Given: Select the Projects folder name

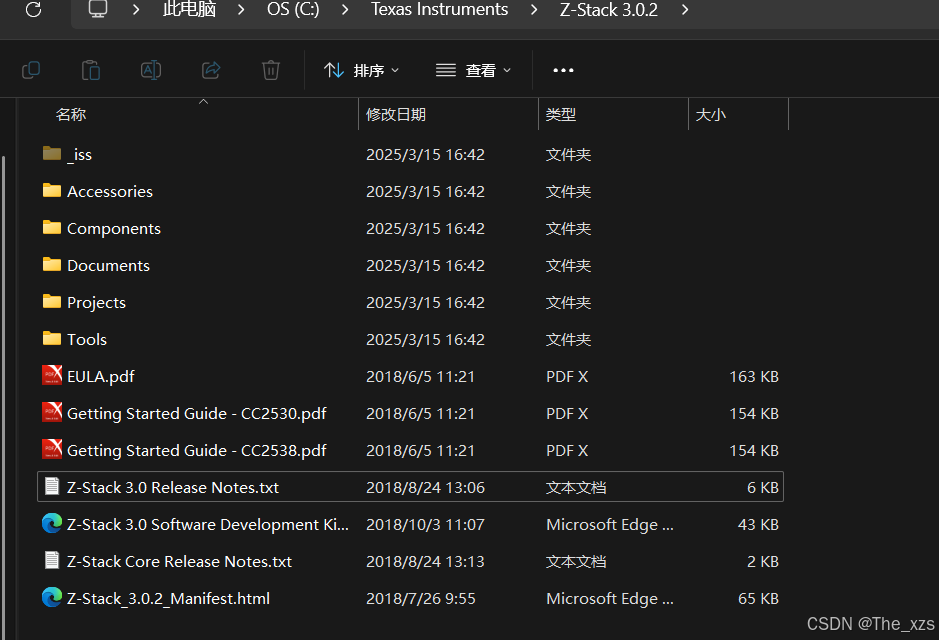Looking at the screenshot, I should click(96, 303).
